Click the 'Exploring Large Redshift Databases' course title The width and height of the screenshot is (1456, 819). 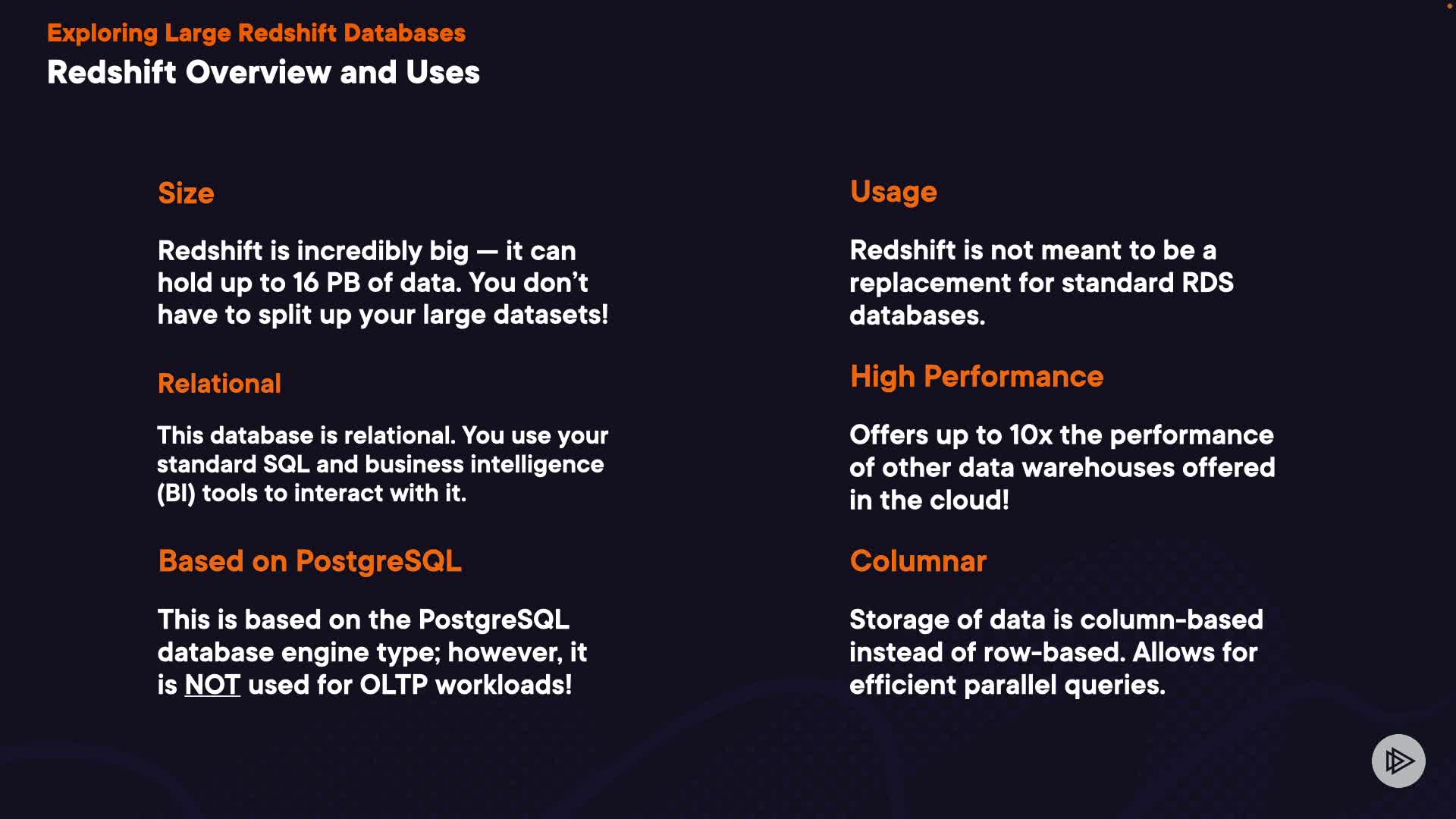tap(256, 33)
